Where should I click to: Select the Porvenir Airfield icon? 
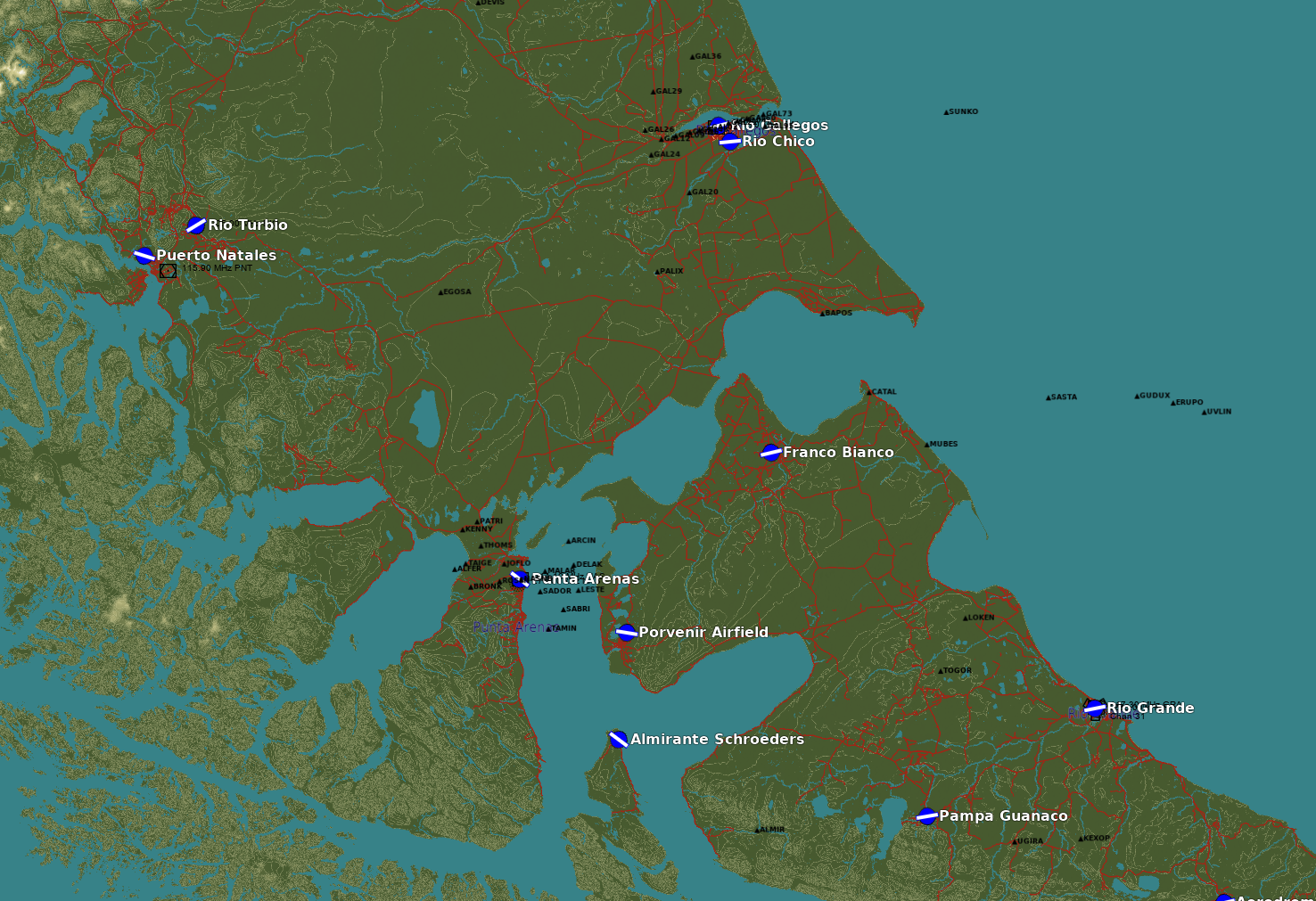click(627, 633)
